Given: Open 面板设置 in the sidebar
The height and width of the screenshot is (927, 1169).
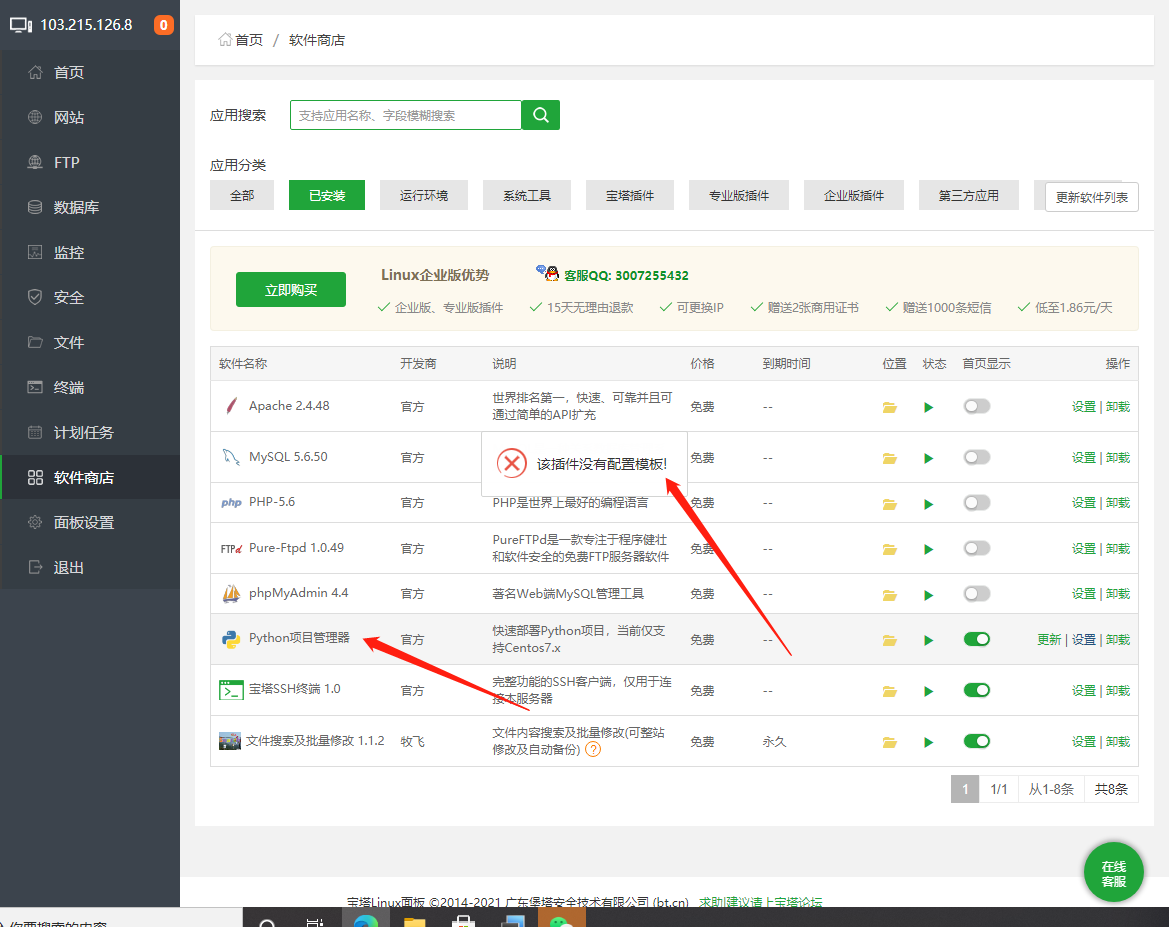Looking at the screenshot, I should pos(90,522).
